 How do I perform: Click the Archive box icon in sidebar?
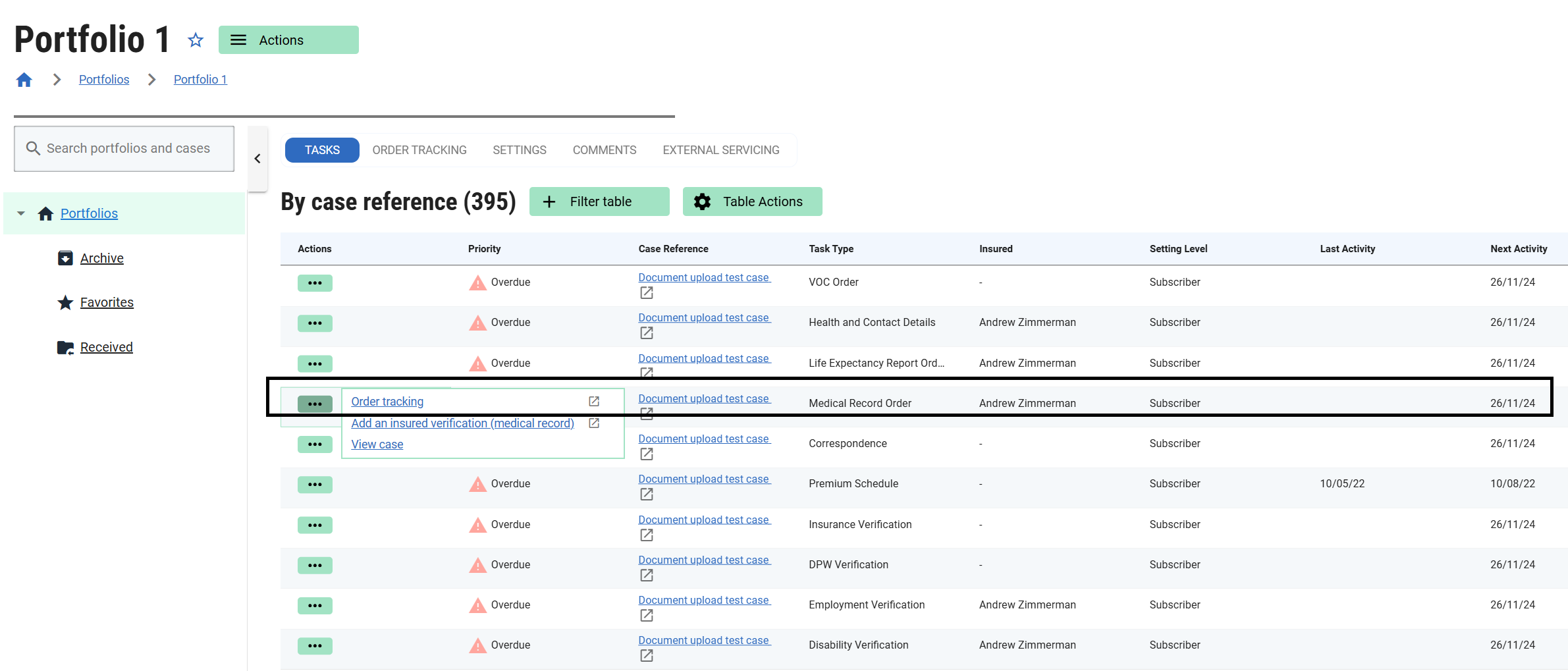65,258
